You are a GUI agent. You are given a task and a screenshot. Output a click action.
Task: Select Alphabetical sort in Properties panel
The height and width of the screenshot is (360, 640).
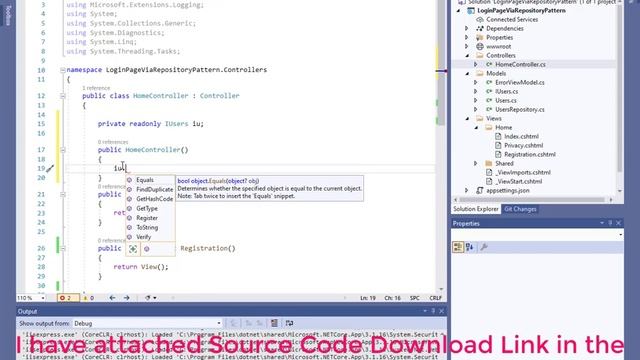tap(470, 247)
